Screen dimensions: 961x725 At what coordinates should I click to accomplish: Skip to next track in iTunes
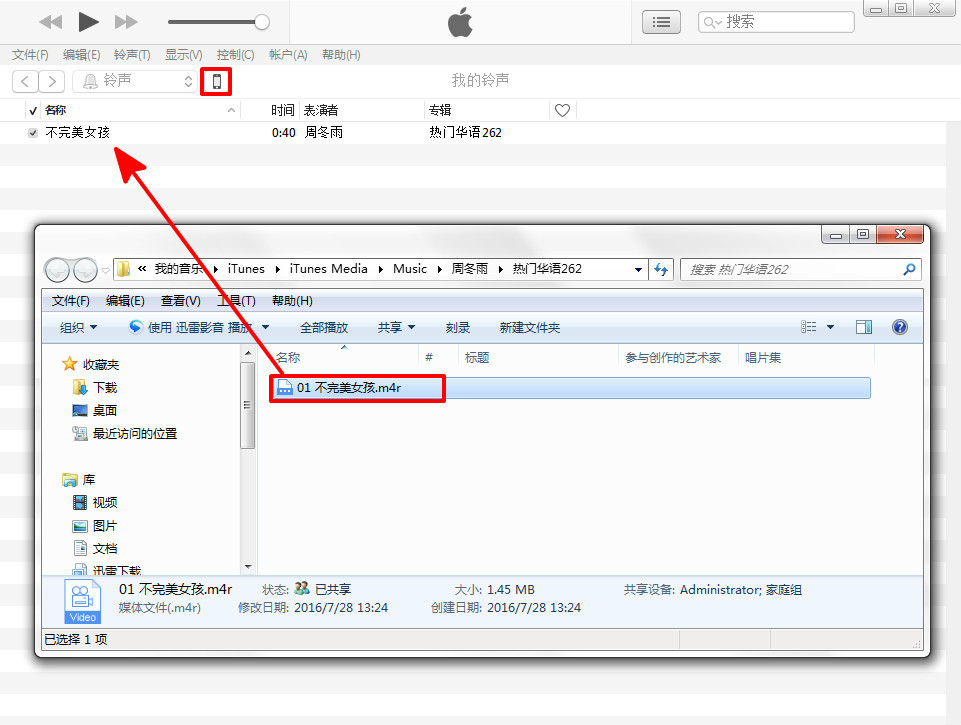click(x=126, y=23)
